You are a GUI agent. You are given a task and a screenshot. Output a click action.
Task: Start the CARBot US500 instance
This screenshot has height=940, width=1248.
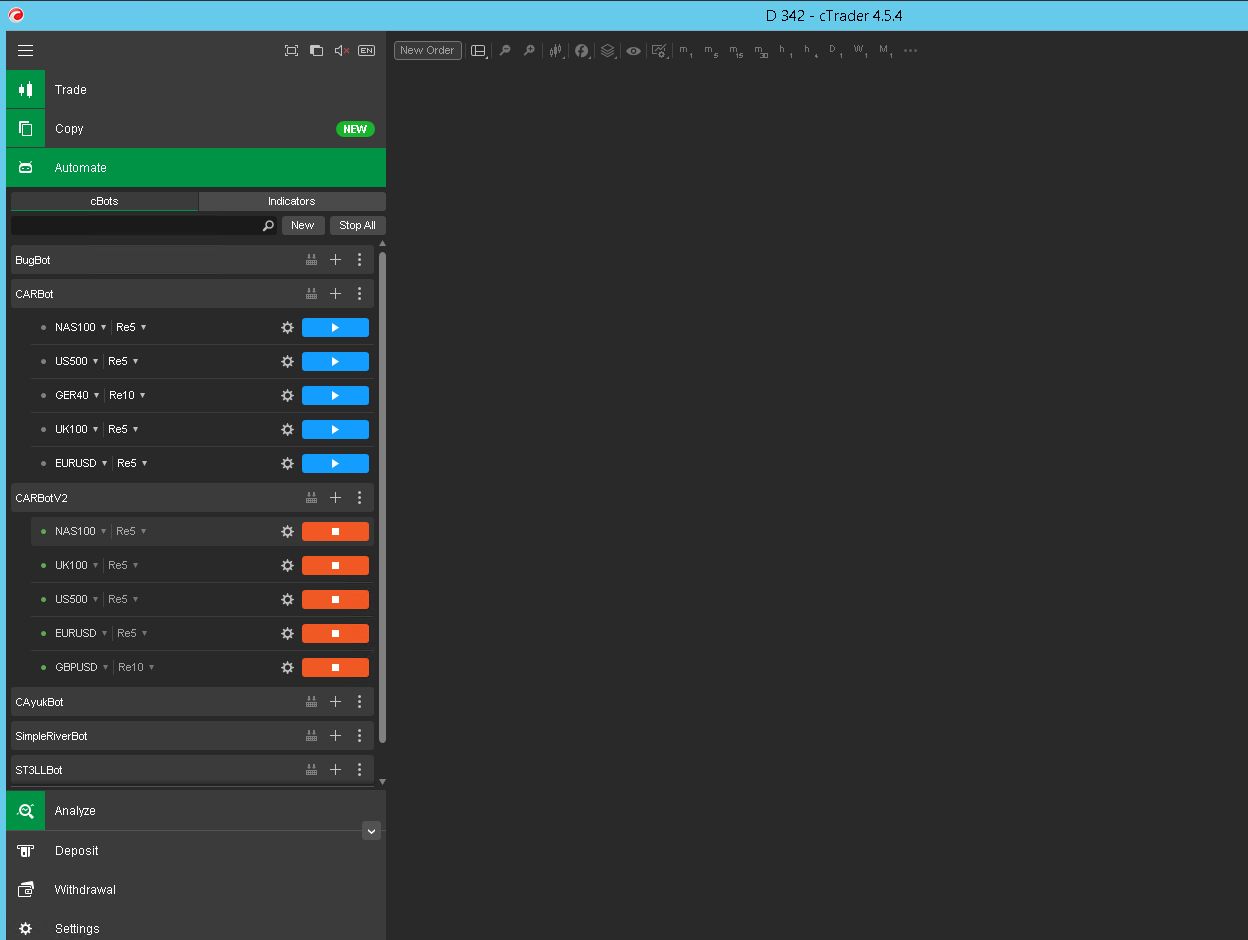335,362
